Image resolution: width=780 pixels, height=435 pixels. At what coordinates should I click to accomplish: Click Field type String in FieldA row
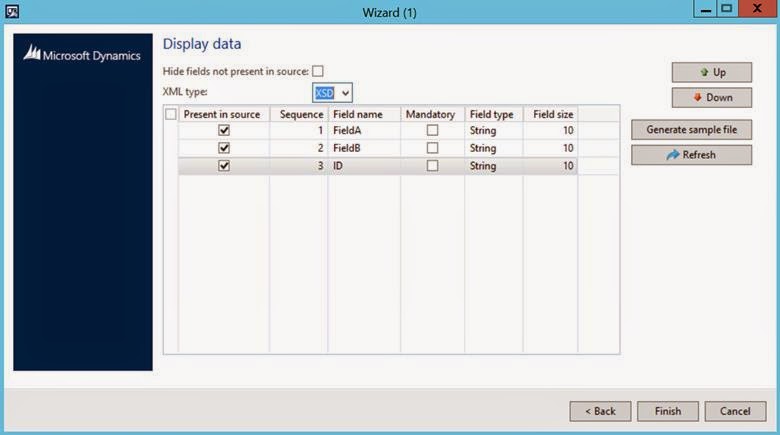493,130
